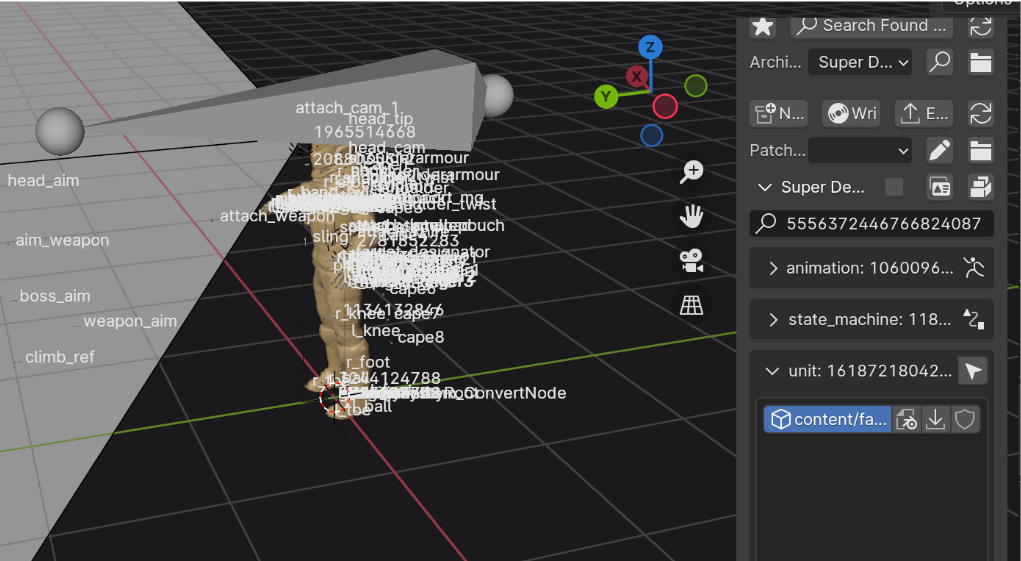Click the new patch button labeled N...

click(779, 113)
